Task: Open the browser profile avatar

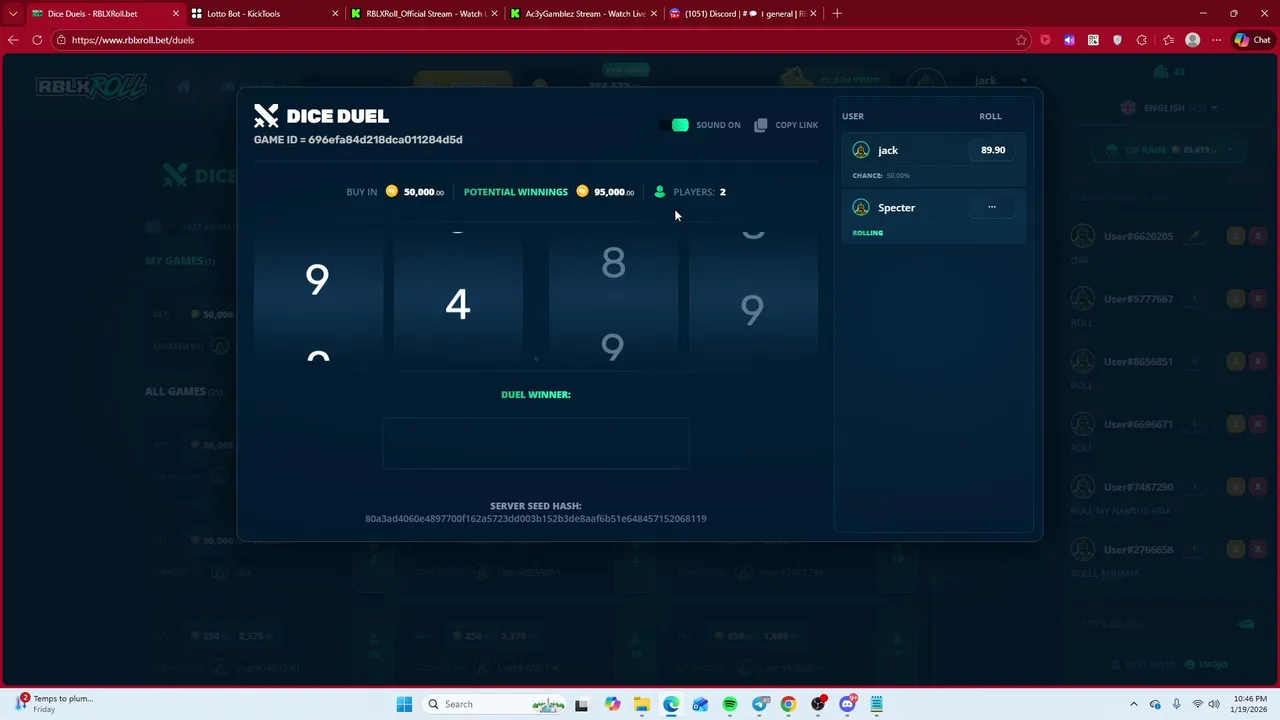Action: coord(1192,40)
